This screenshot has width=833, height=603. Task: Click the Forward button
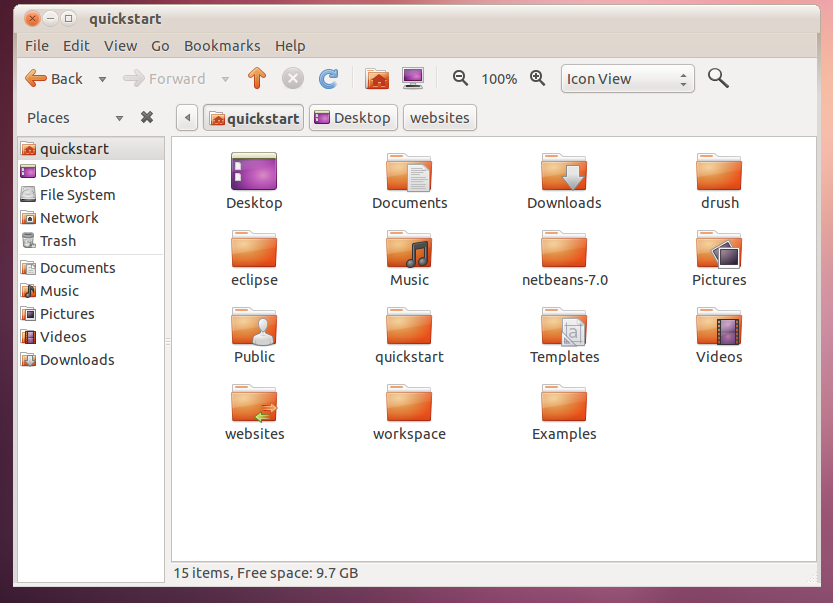pos(164,79)
